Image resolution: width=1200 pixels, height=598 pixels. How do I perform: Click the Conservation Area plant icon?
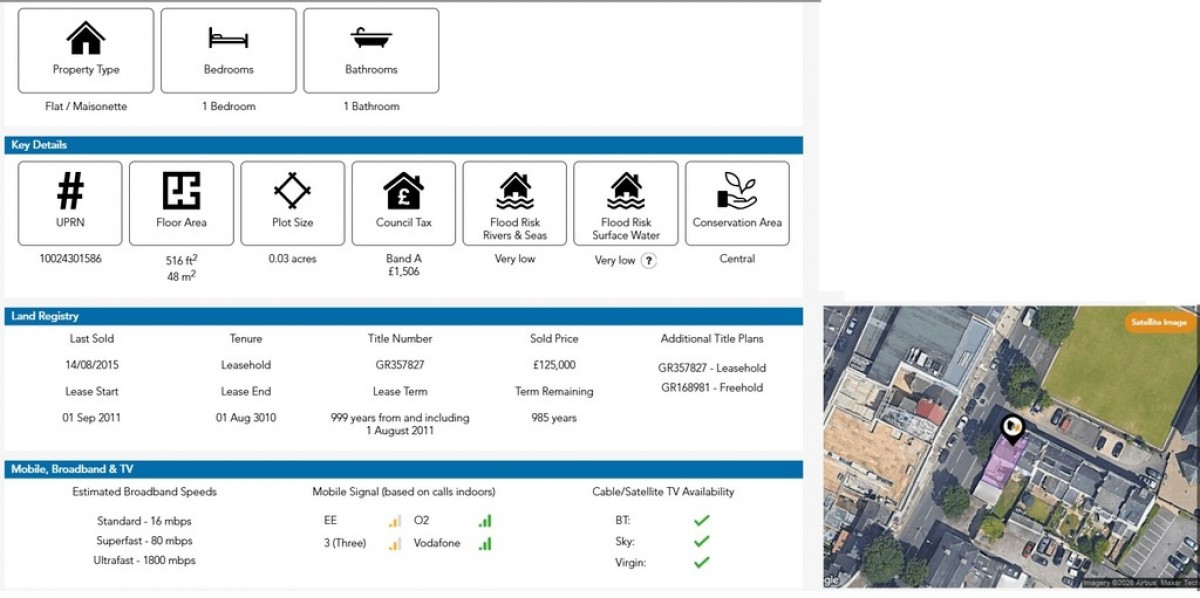(x=737, y=190)
